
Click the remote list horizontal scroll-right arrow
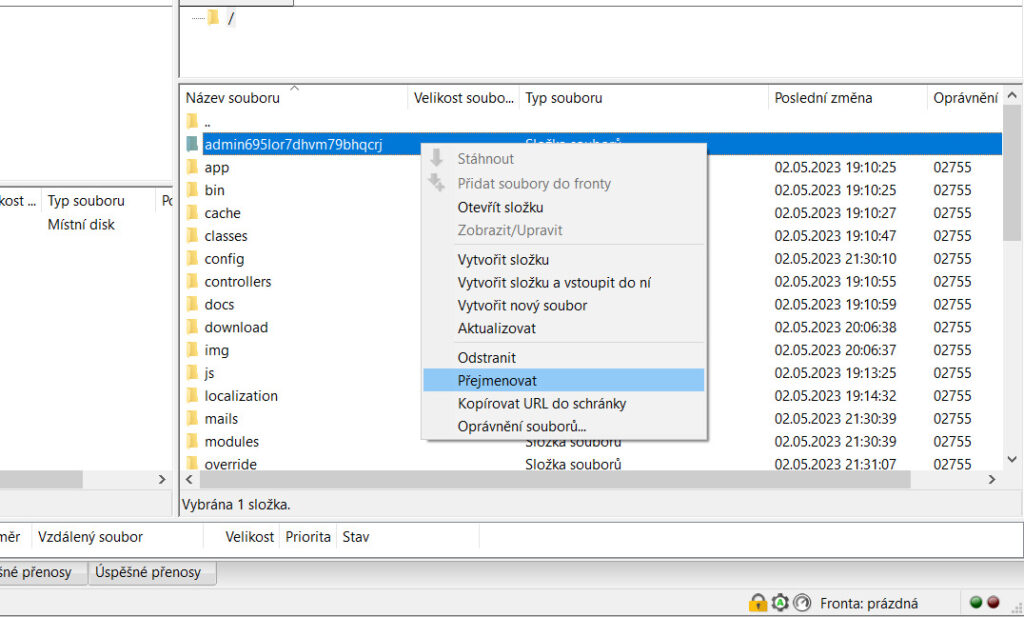[x=992, y=479]
